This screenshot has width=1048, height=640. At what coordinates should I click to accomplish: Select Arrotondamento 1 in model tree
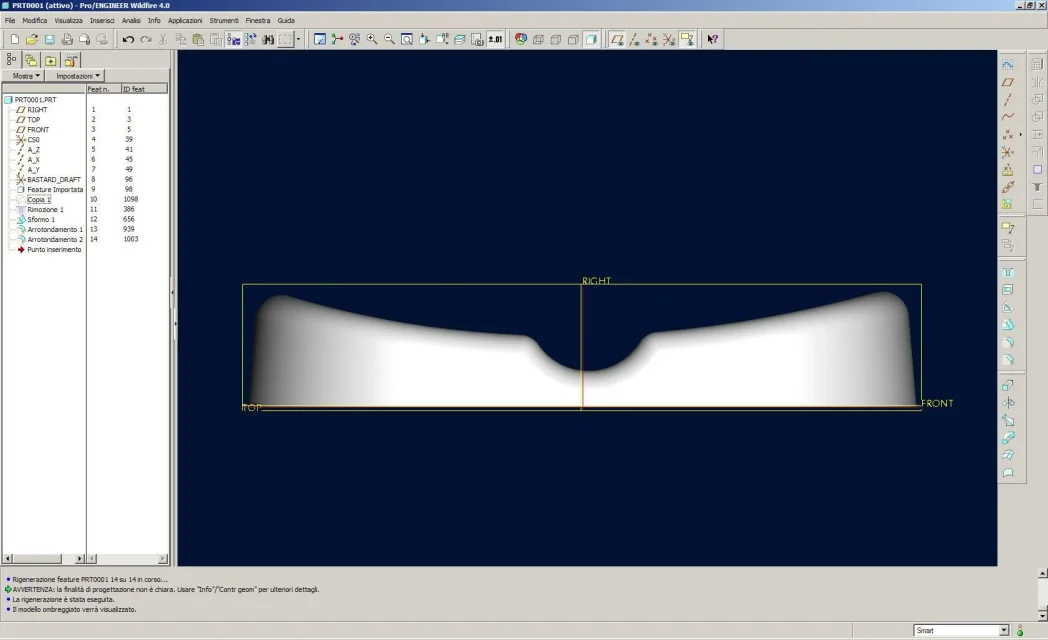pos(55,230)
